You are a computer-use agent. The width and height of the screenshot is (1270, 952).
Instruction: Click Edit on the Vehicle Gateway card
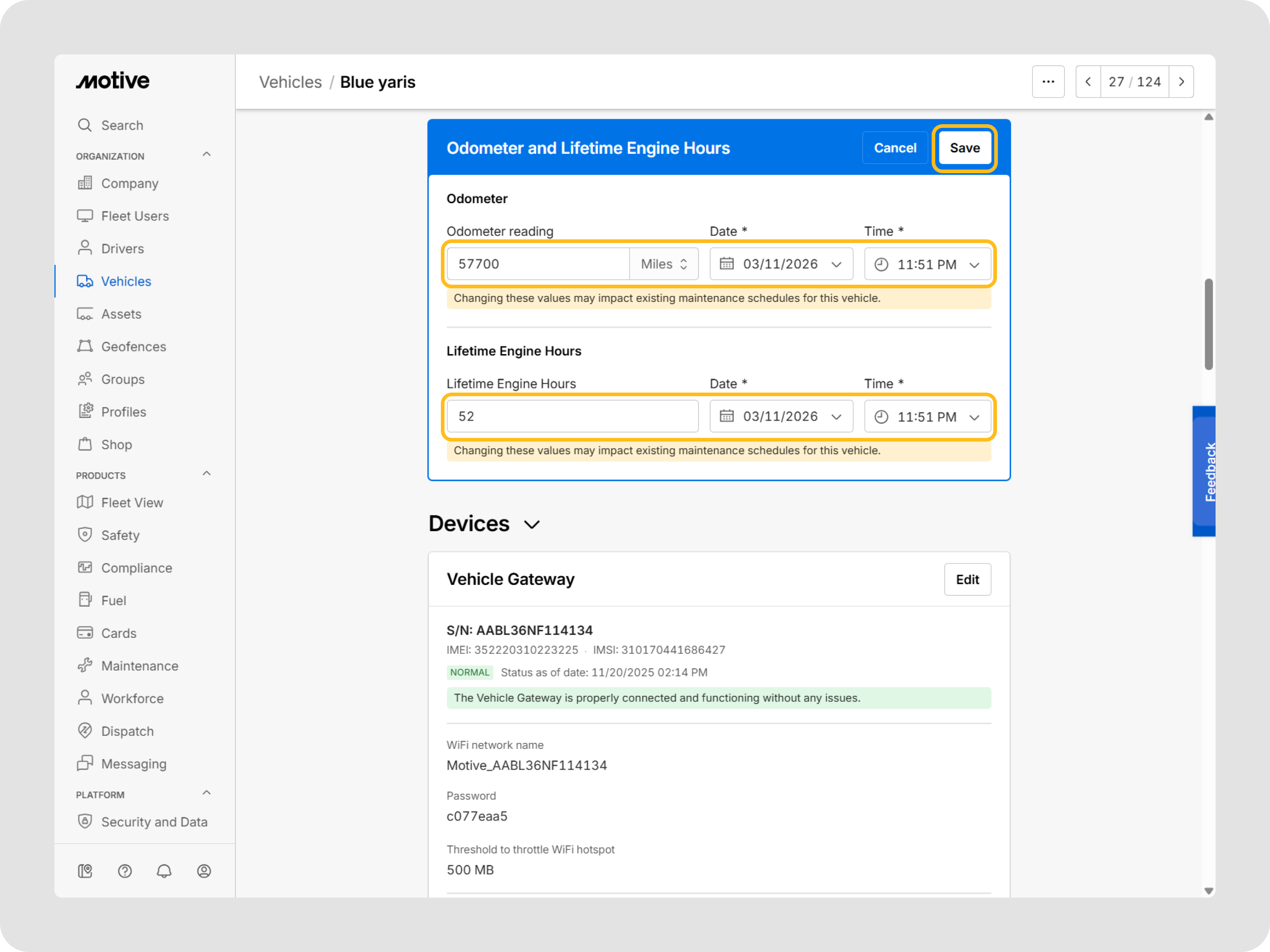tap(967, 579)
